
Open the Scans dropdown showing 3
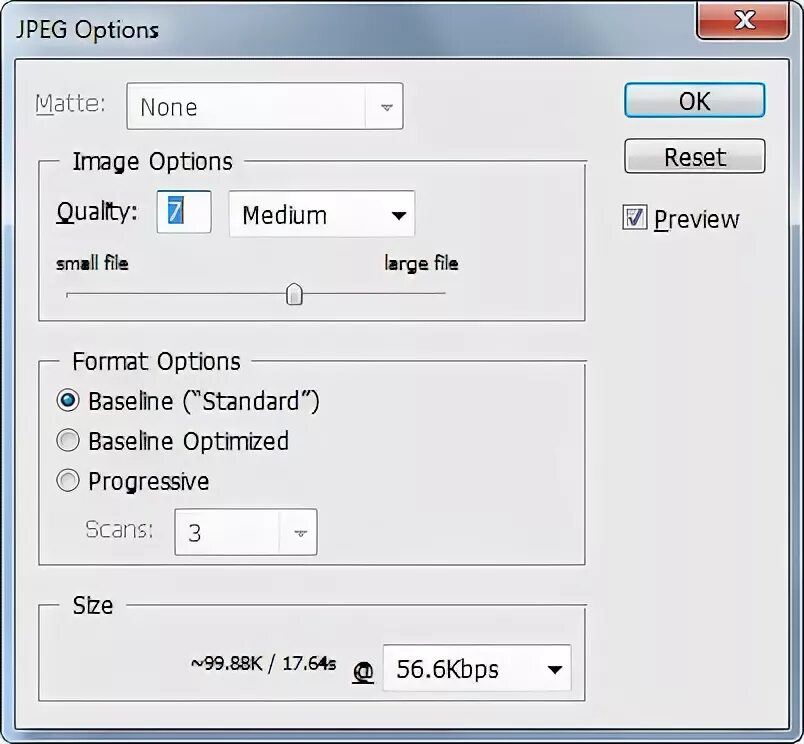pos(246,532)
